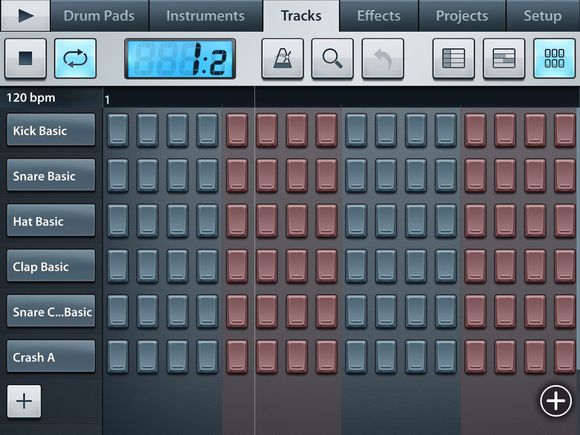
Task: Click the magnifying glass zoom icon
Action: pos(332,58)
